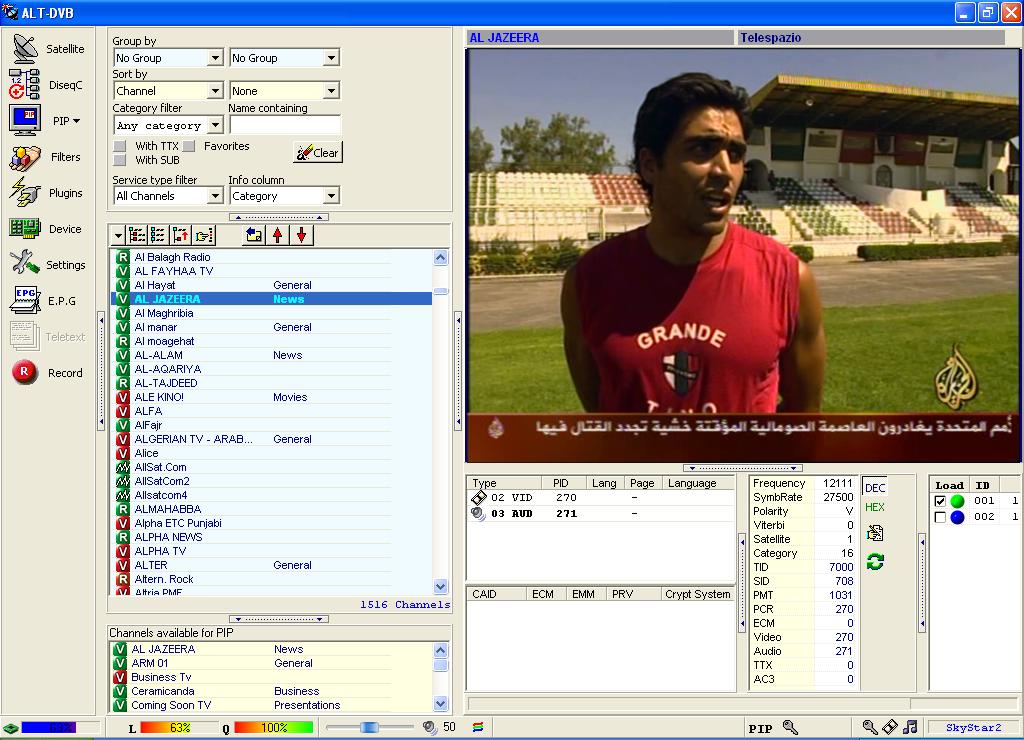Click the notepad icon below HEX
The height and width of the screenshot is (740, 1024).
click(x=875, y=534)
